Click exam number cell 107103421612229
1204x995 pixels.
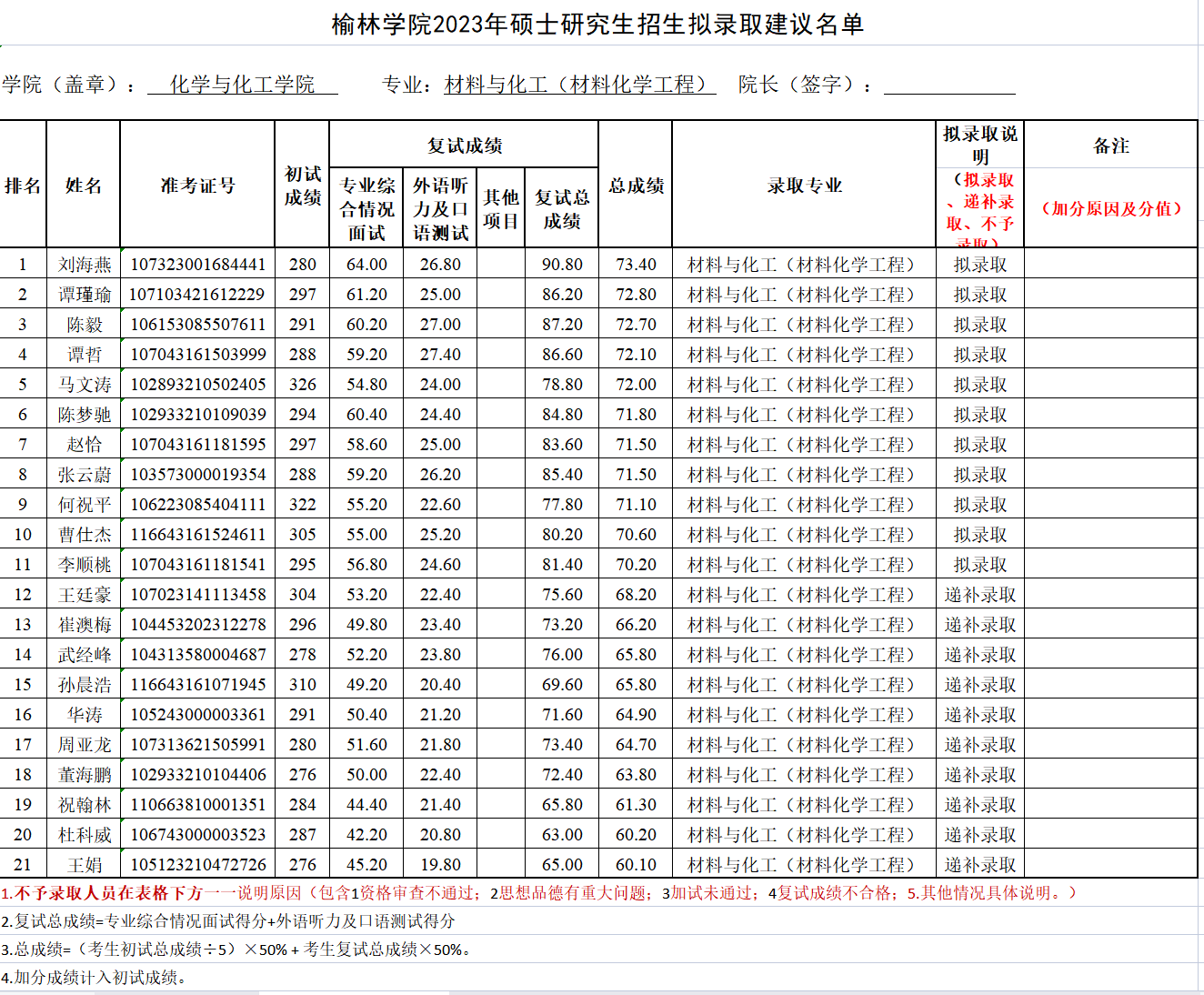click(x=197, y=295)
